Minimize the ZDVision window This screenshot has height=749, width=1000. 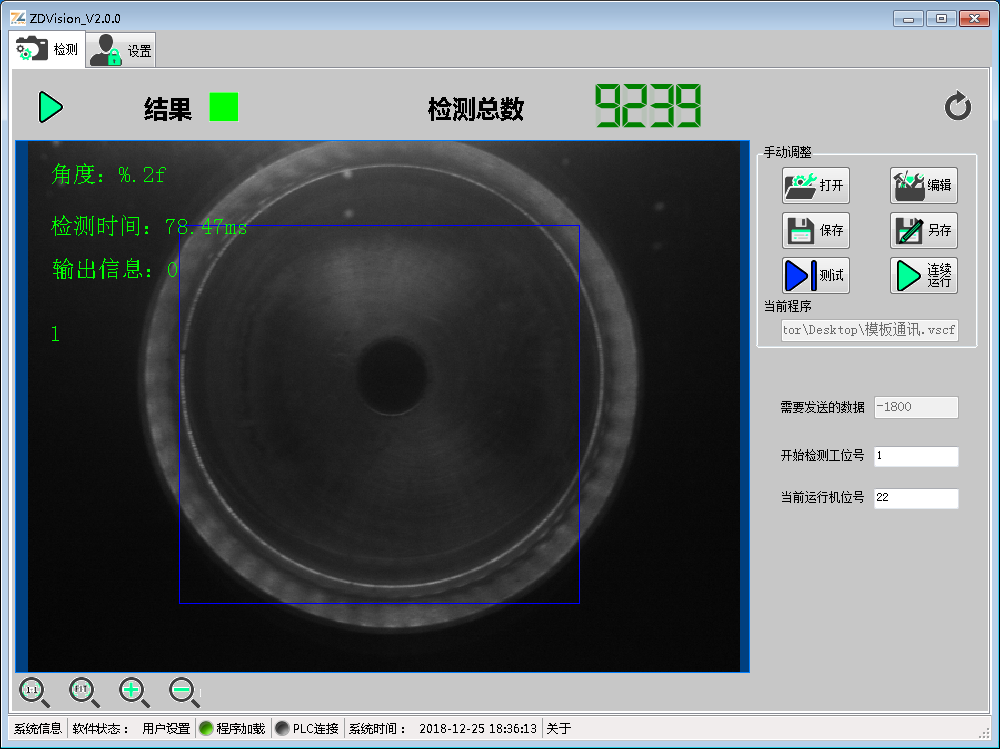(x=908, y=19)
